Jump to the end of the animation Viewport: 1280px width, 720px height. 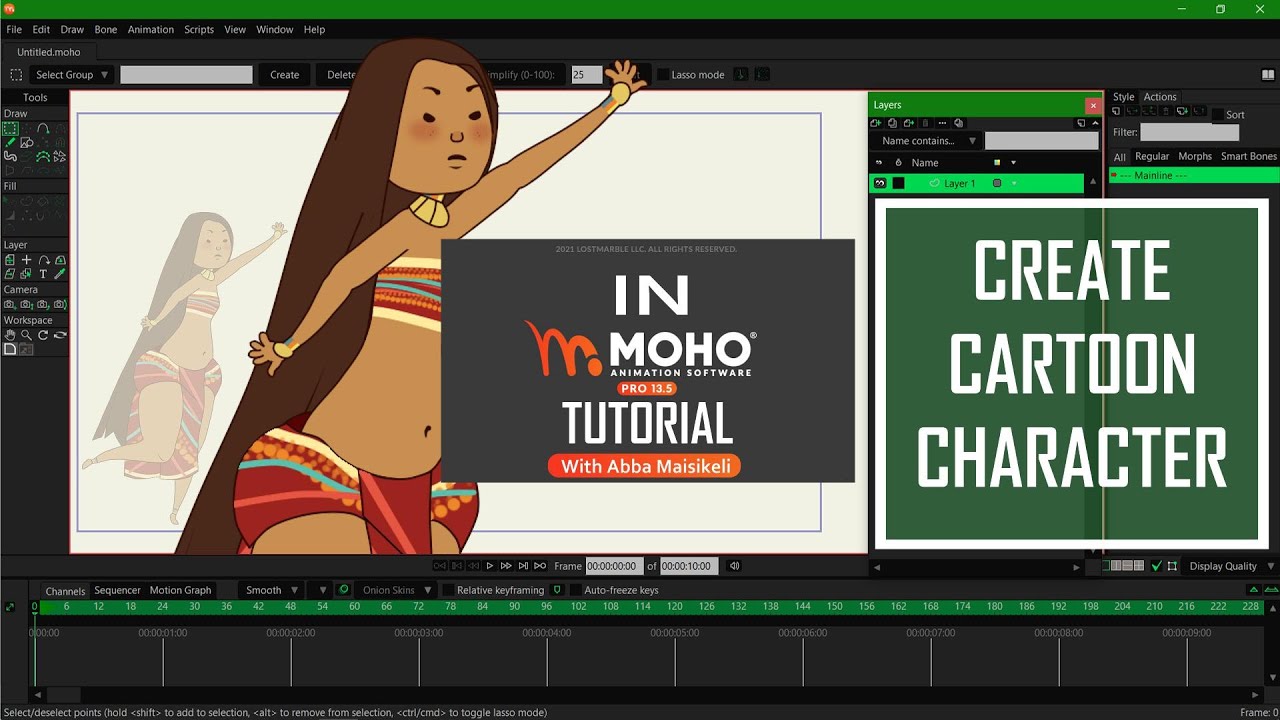(x=540, y=566)
